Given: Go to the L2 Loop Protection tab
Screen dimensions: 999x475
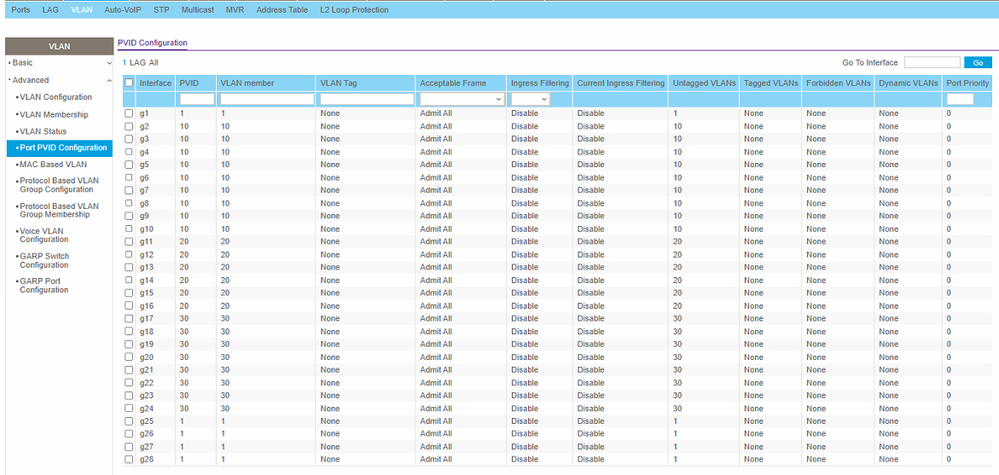Looking at the screenshot, I should (x=355, y=9).
